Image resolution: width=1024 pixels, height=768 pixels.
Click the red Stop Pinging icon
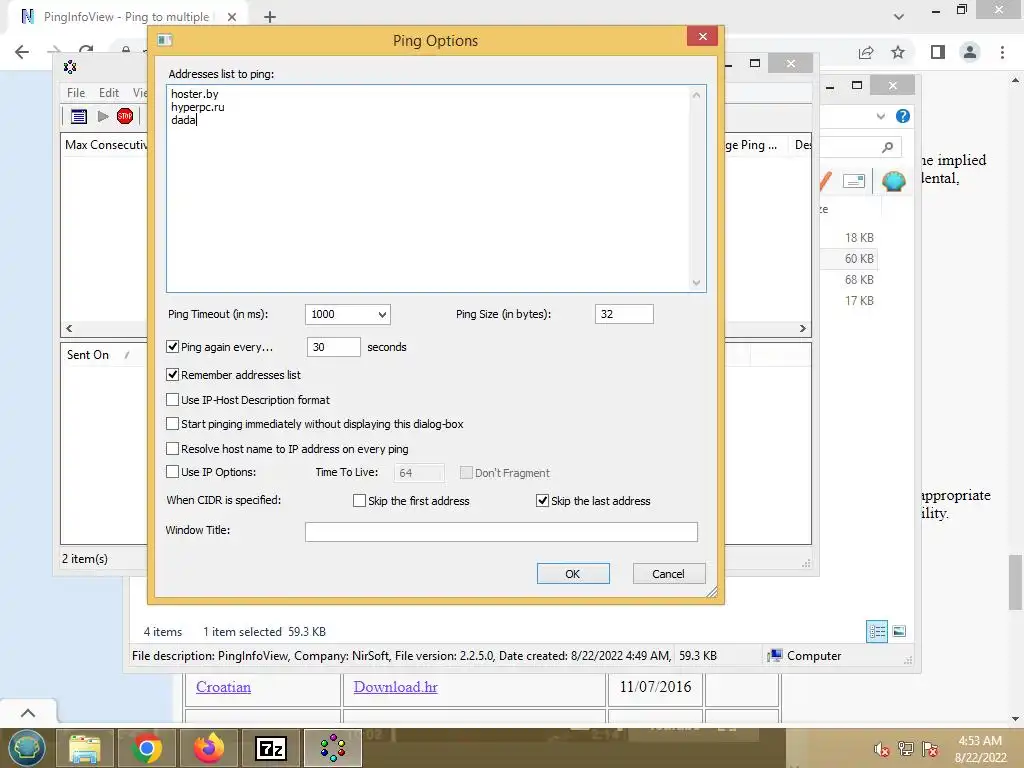click(125, 116)
